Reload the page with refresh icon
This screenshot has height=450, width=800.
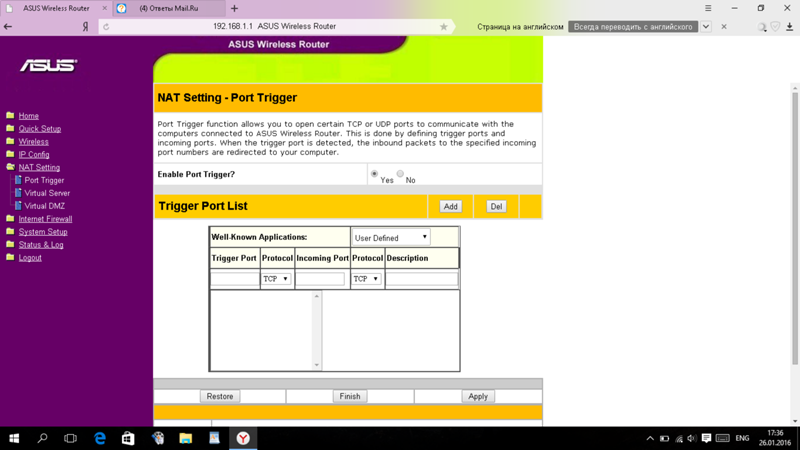pos(106,27)
